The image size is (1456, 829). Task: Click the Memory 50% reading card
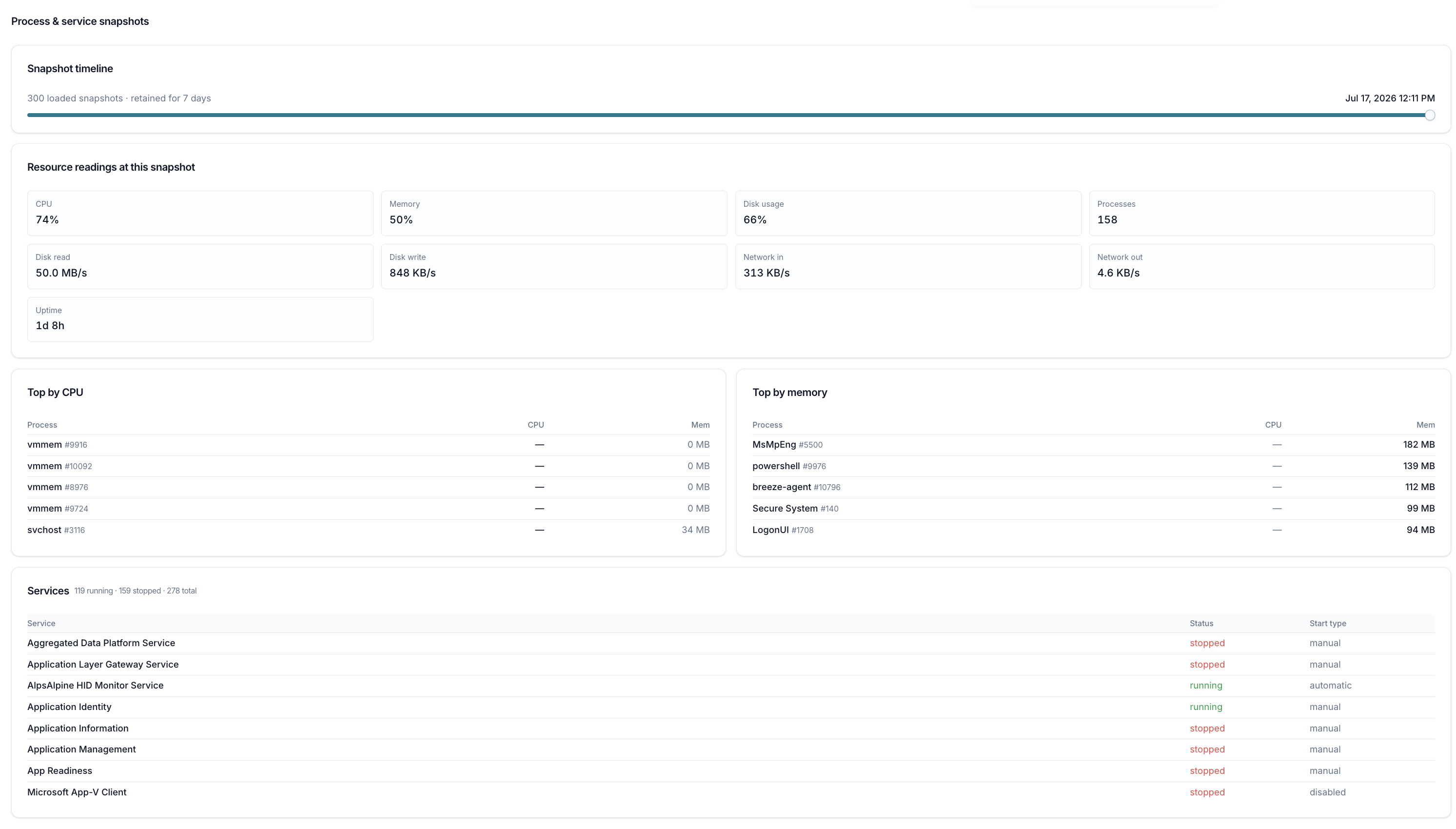(x=554, y=214)
